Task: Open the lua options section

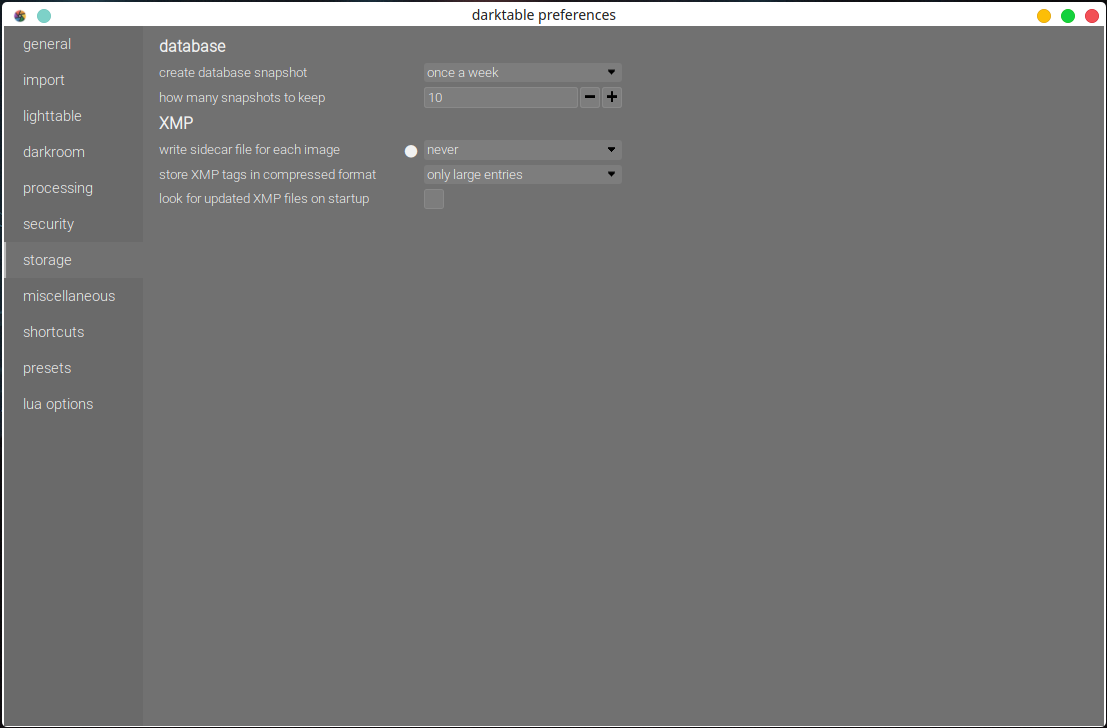Action: tap(58, 404)
